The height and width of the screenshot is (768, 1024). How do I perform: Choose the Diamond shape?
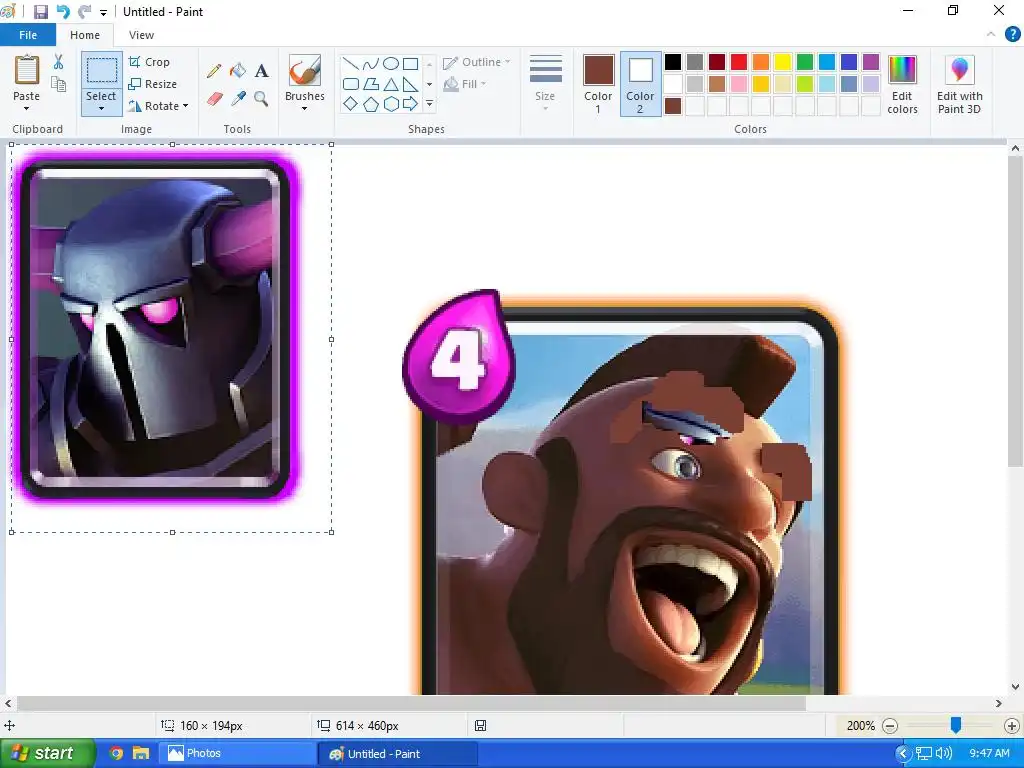pyautogui.click(x=351, y=104)
